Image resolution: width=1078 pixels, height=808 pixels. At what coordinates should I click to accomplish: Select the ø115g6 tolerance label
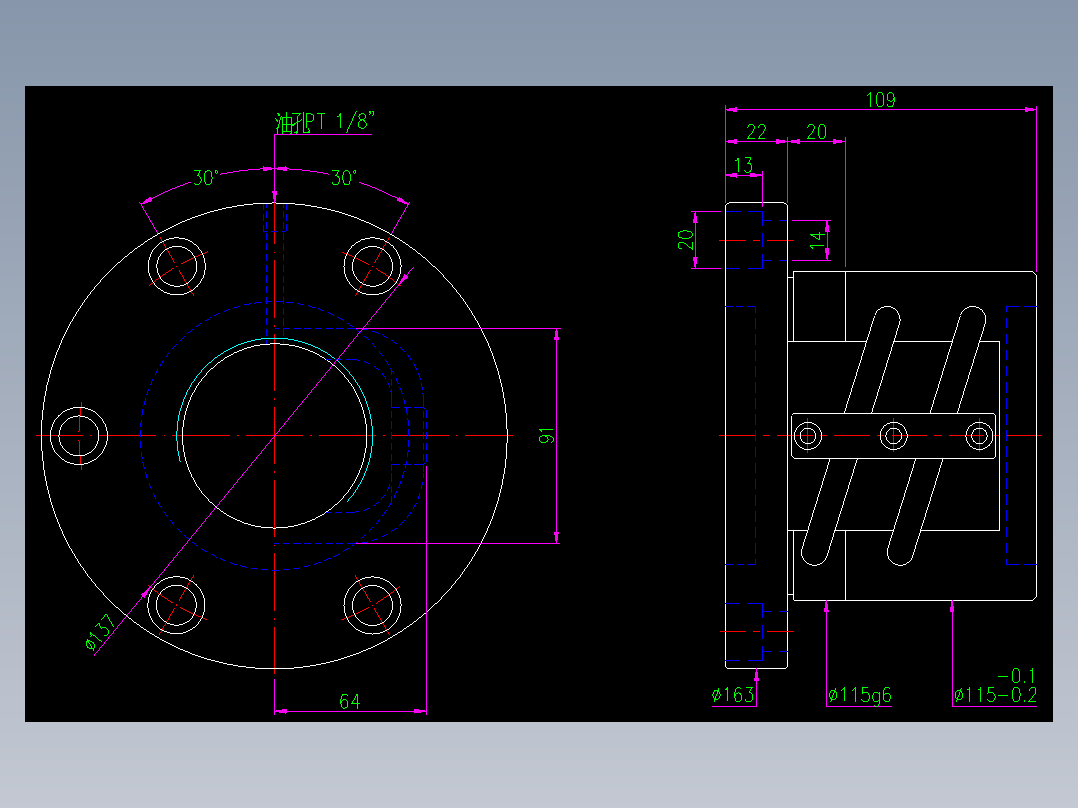(x=860, y=696)
